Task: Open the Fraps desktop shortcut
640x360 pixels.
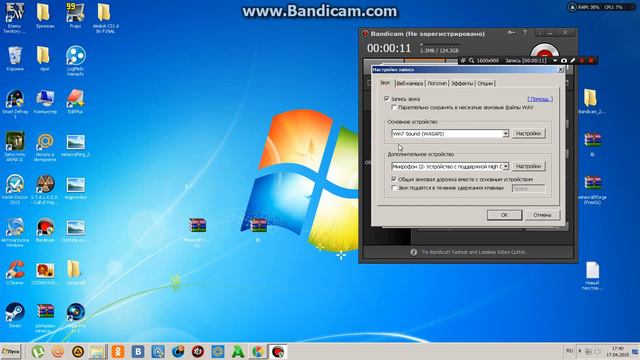Action: point(75,16)
